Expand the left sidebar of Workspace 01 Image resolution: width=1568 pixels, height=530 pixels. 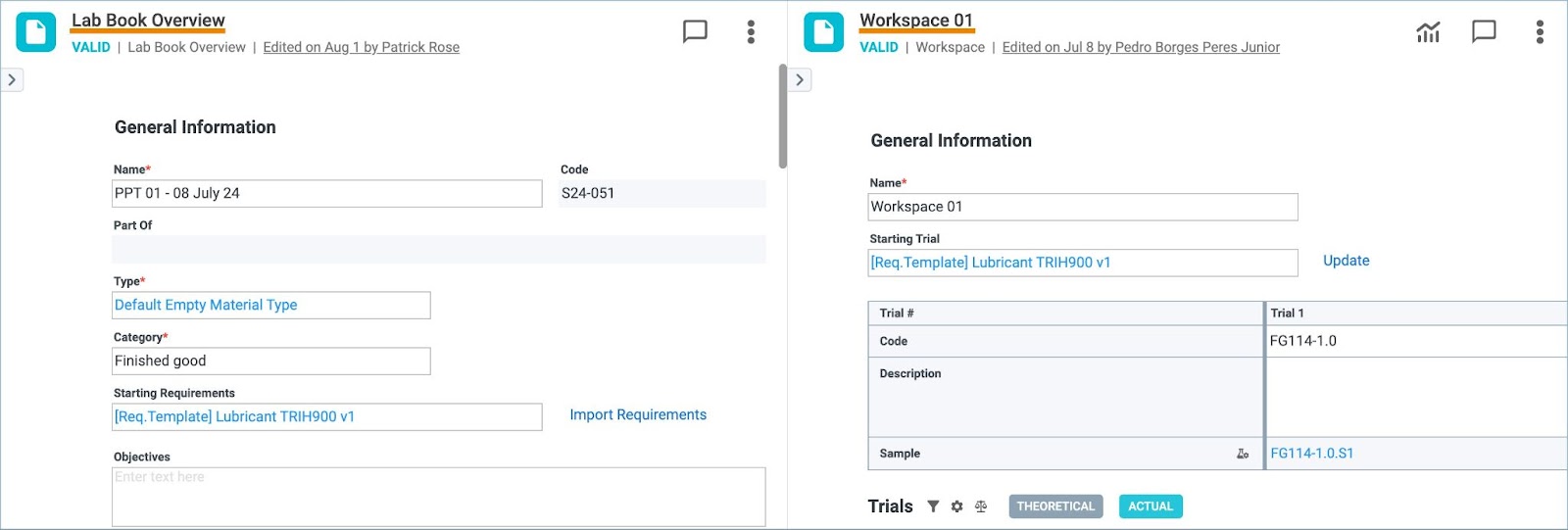coord(800,79)
